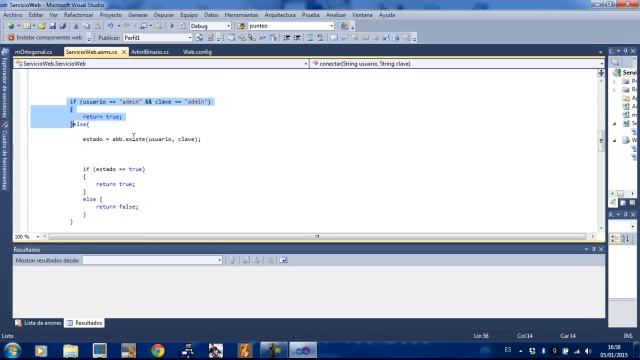640x360 pixels.
Task: Click the Install web components icon
Action: (x=11, y=38)
